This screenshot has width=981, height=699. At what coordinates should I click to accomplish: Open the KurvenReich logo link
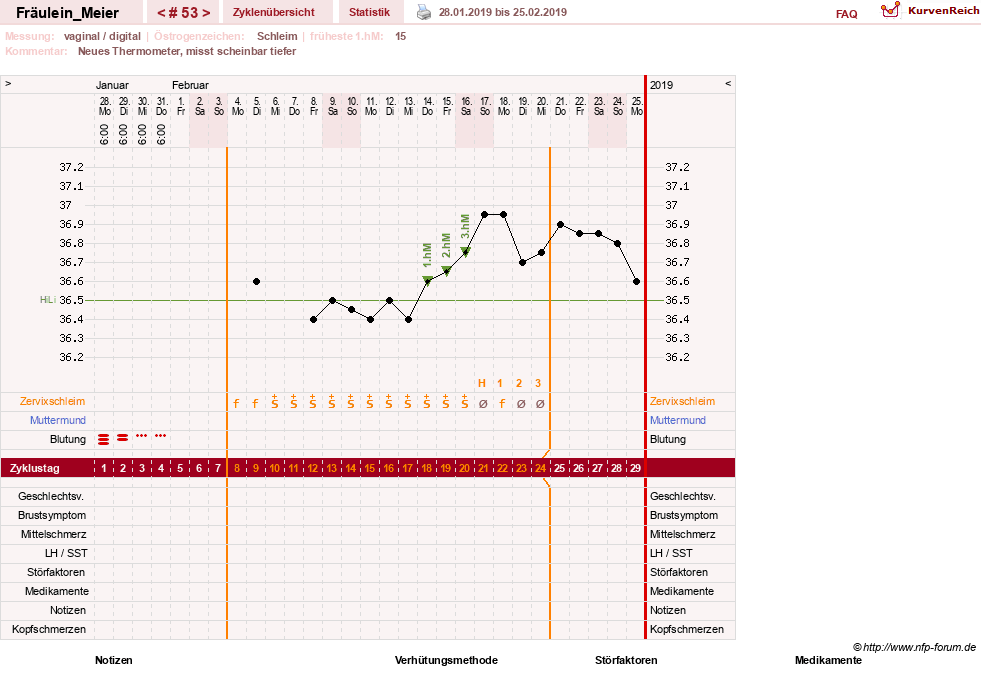(x=930, y=11)
